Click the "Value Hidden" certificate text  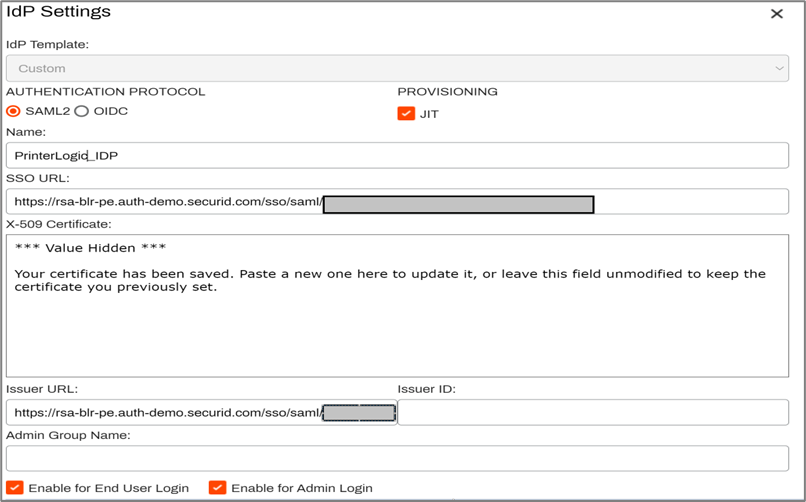(90, 248)
